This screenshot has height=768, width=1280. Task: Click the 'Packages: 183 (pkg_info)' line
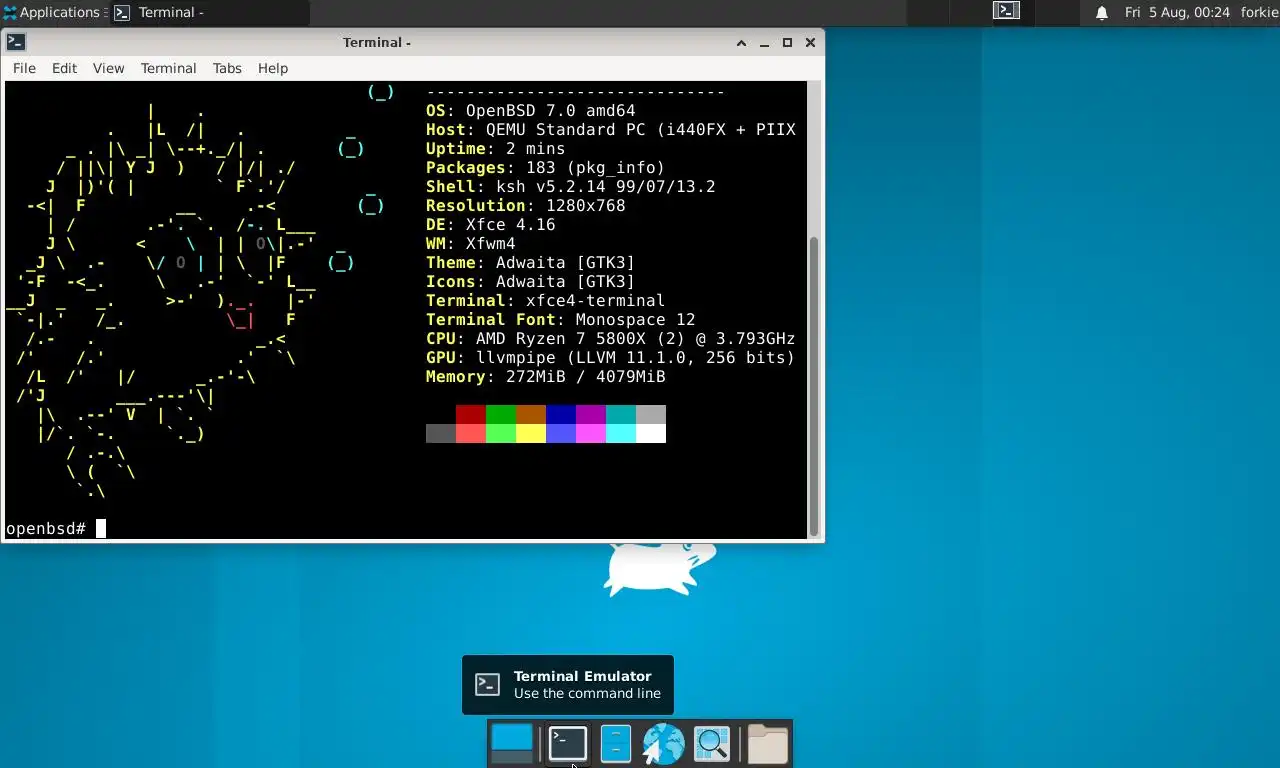[546, 168]
